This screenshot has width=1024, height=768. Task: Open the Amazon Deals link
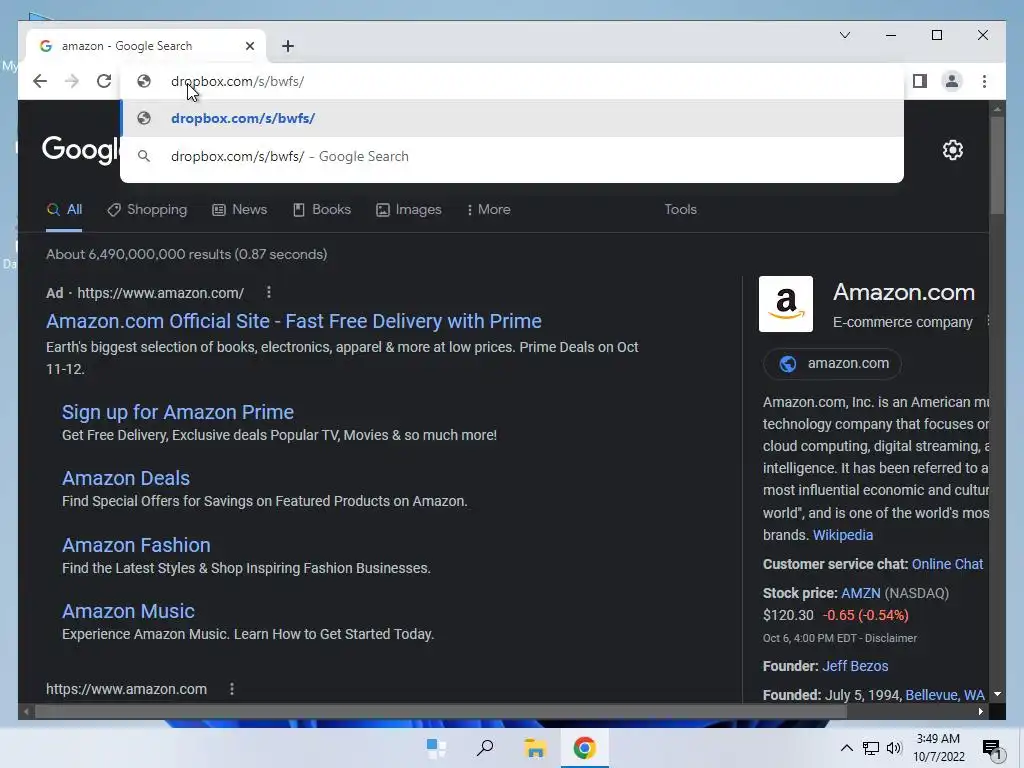pos(126,478)
